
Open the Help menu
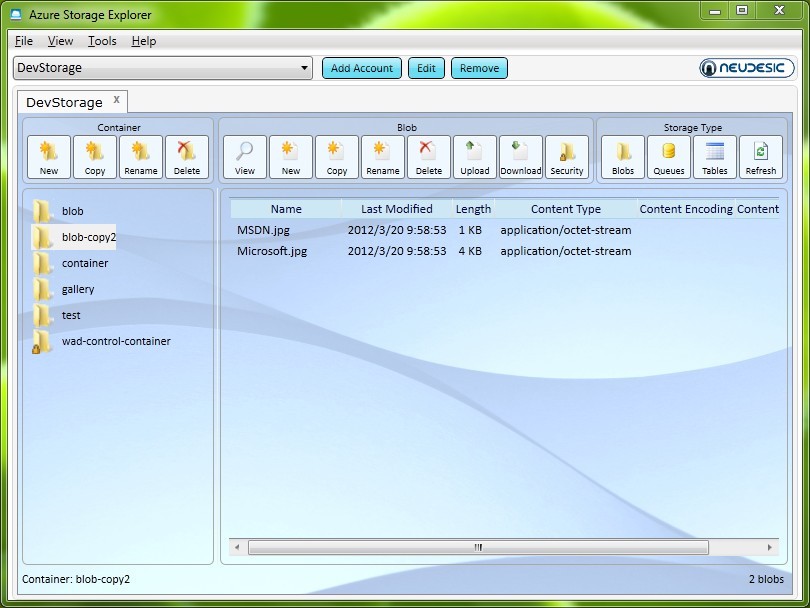click(144, 41)
